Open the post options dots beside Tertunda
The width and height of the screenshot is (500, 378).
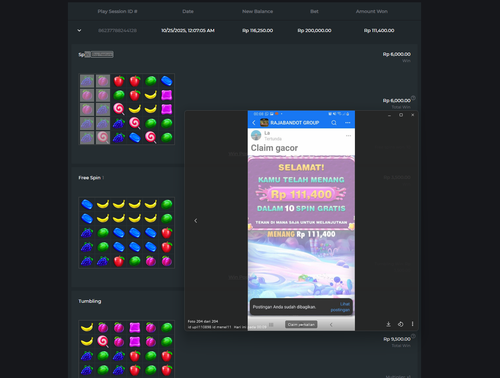coord(348,136)
